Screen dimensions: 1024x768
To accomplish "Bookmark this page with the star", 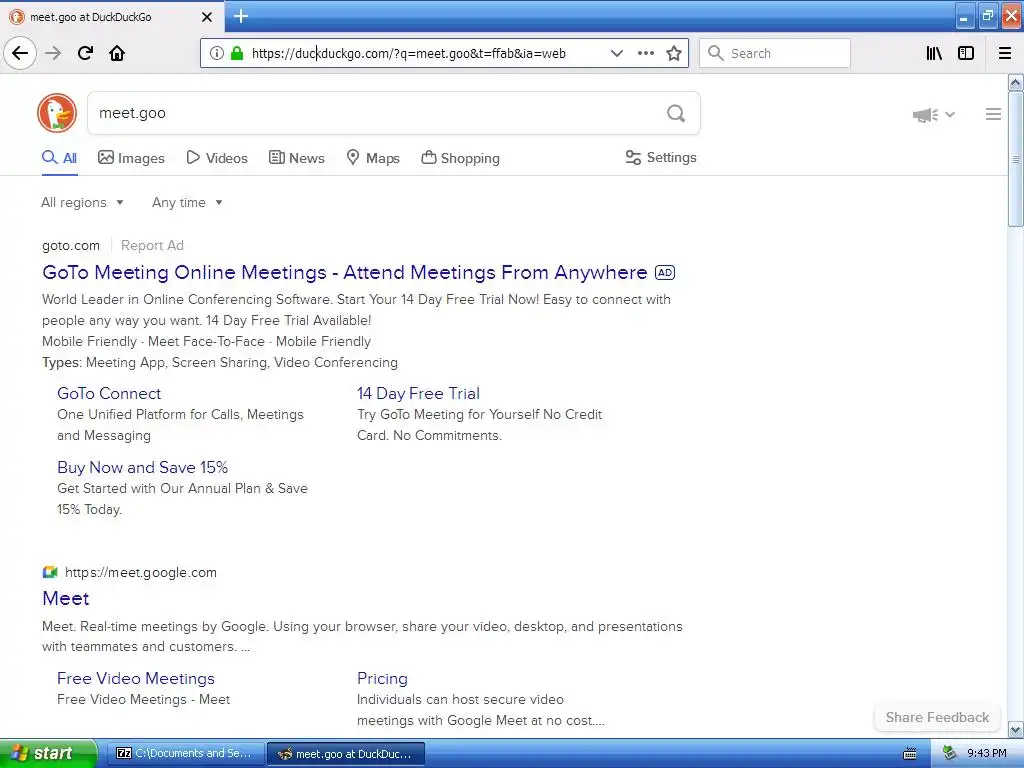I will click(x=674, y=54).
